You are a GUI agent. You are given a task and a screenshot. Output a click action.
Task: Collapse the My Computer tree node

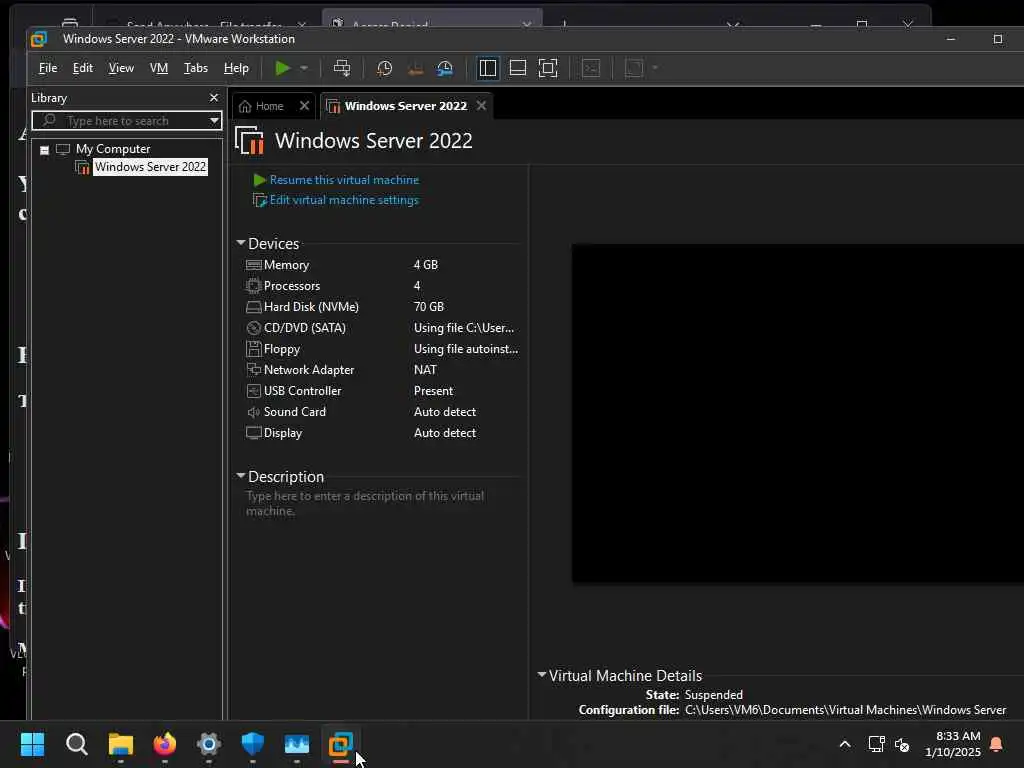[44, 150]
